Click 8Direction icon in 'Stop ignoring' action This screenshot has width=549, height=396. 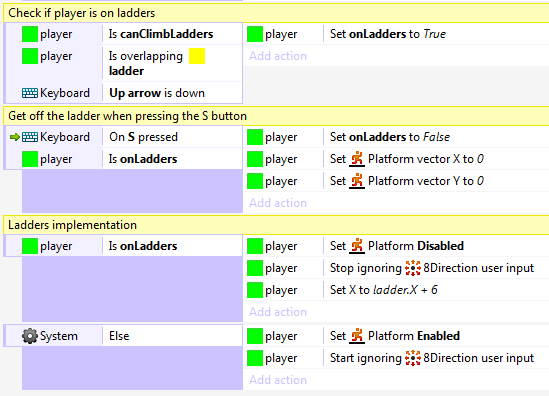(413, 268)
